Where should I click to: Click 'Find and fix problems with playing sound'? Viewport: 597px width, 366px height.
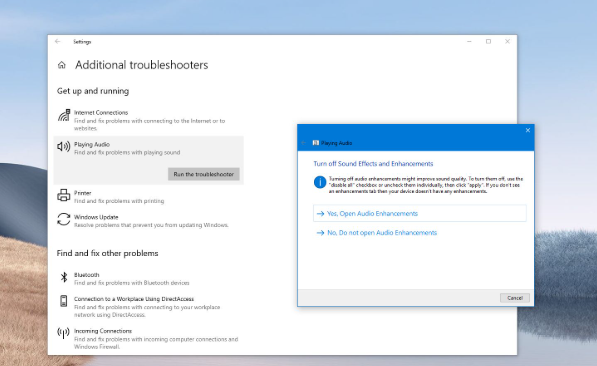pyautogui.click(x=127, y=152)
